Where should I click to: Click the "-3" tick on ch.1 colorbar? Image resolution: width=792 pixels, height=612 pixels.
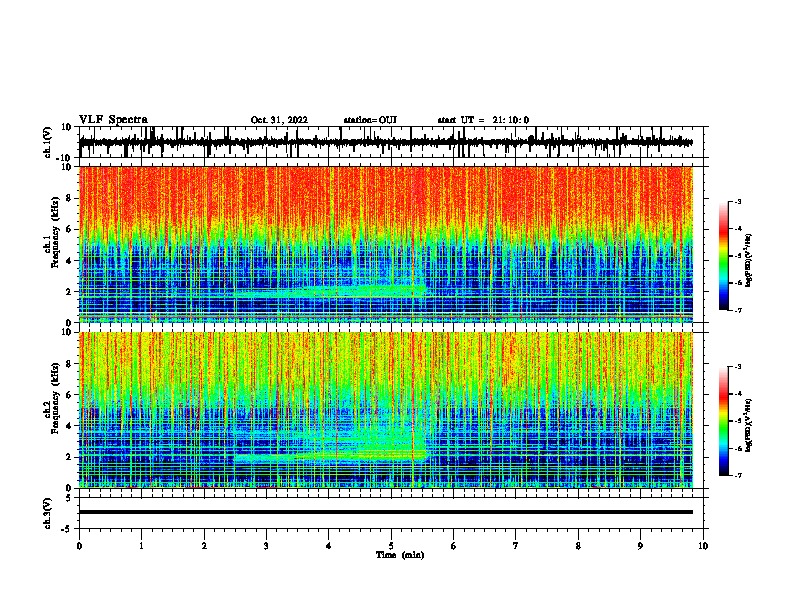tap(738, 202)
